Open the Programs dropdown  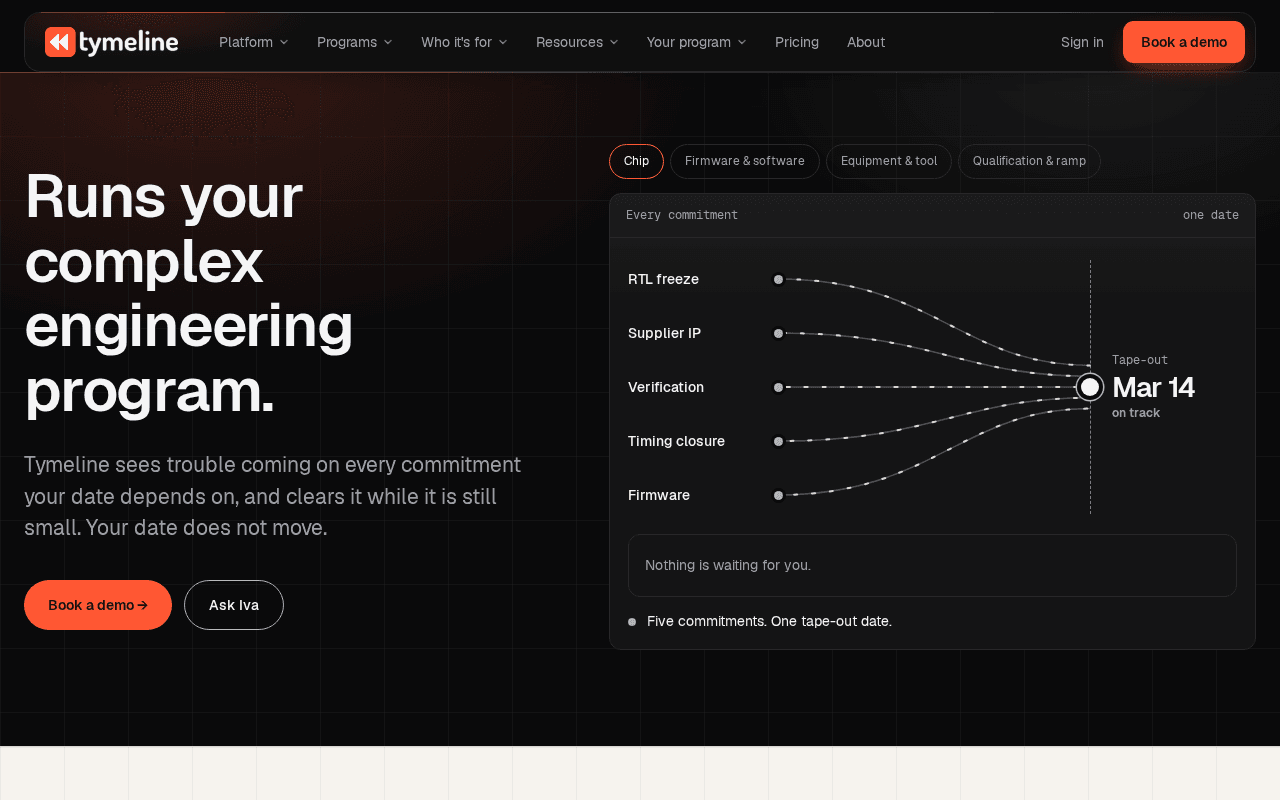pos(354,42)
